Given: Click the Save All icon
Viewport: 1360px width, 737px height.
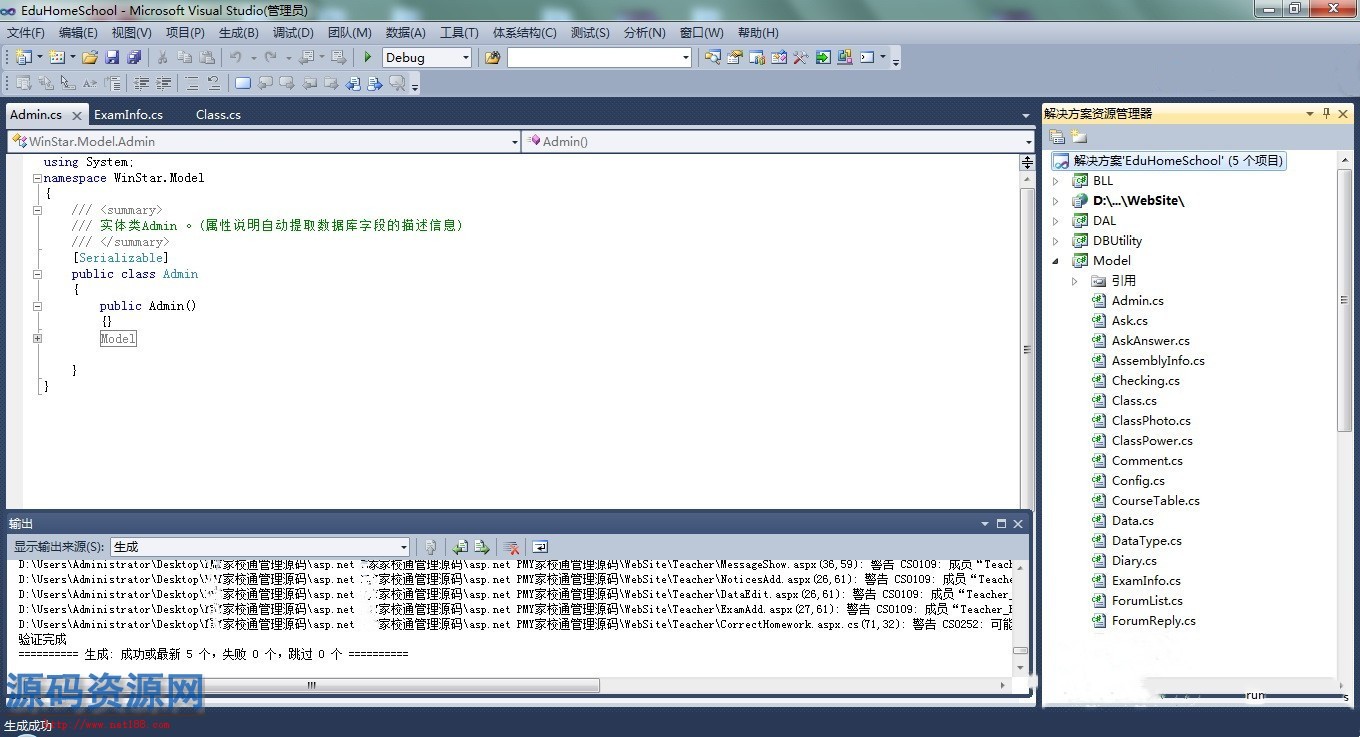Looking at the screenshot, I should click(134, 57).
